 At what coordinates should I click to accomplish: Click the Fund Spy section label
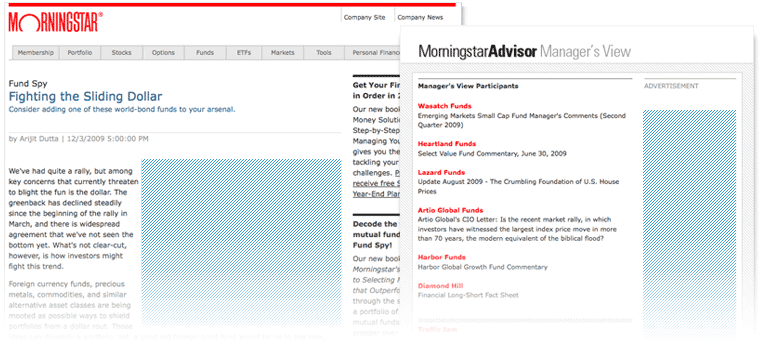28,83
